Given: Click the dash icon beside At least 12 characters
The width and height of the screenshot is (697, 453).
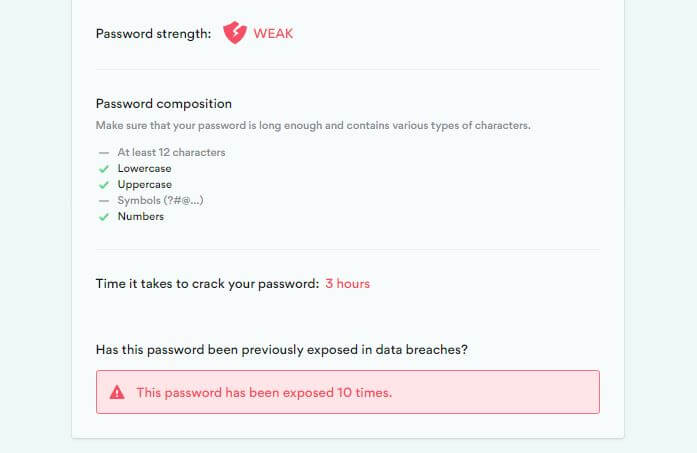Looking at the screenshot, I should [x=104, y=153].
